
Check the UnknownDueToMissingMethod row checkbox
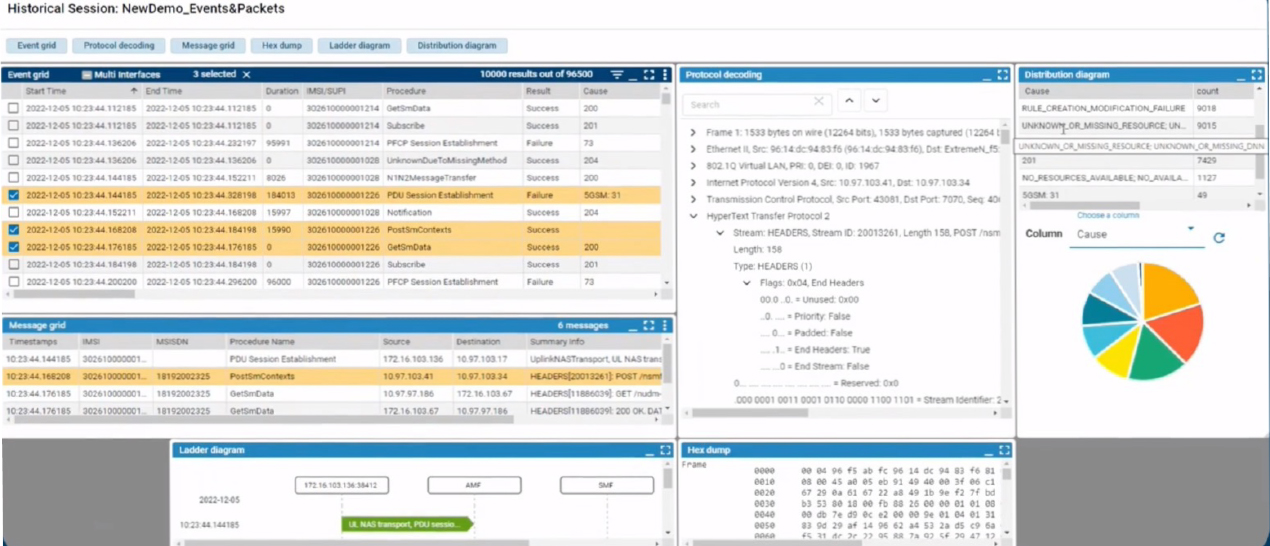tap(13, 160)
